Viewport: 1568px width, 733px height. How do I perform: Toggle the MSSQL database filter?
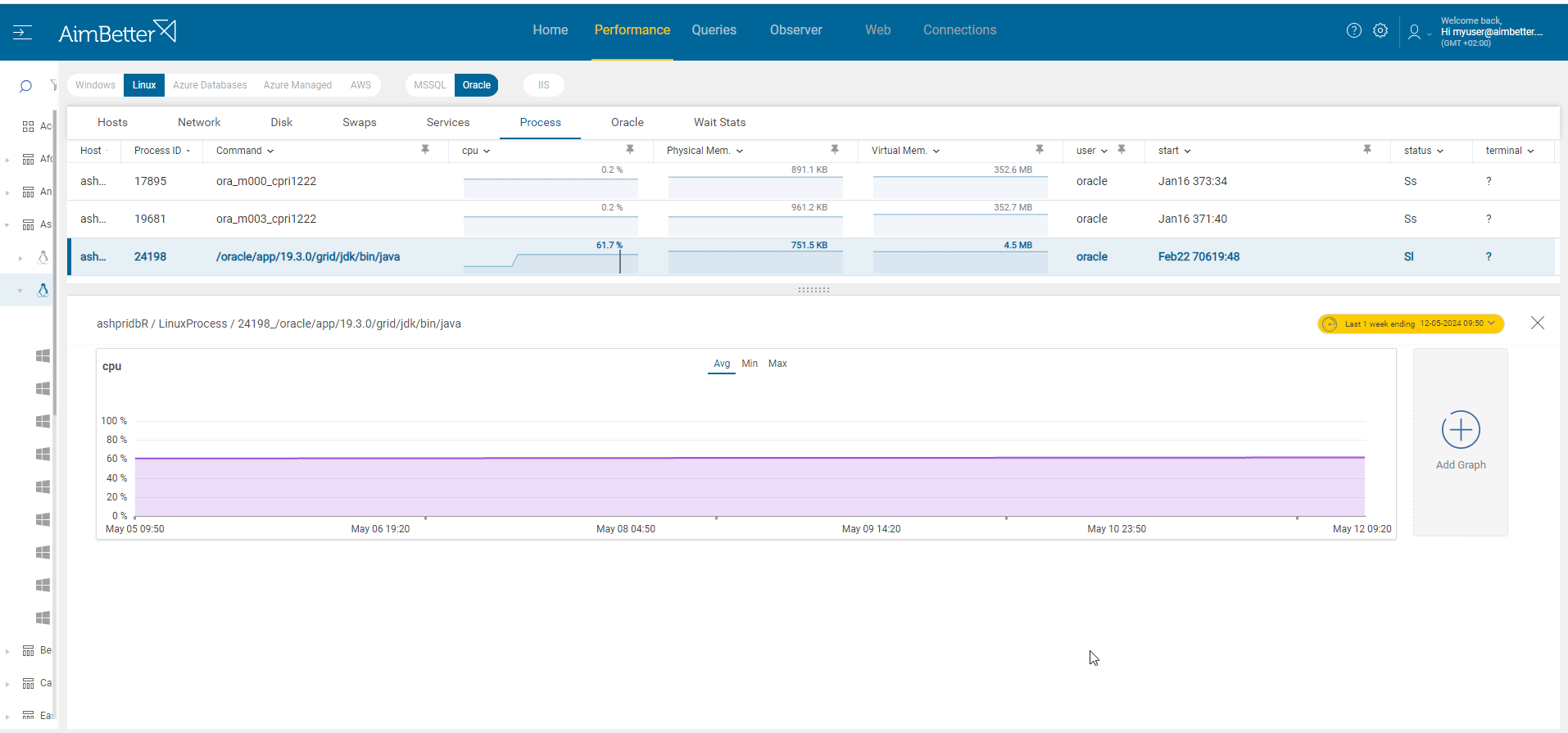[430, 85]
